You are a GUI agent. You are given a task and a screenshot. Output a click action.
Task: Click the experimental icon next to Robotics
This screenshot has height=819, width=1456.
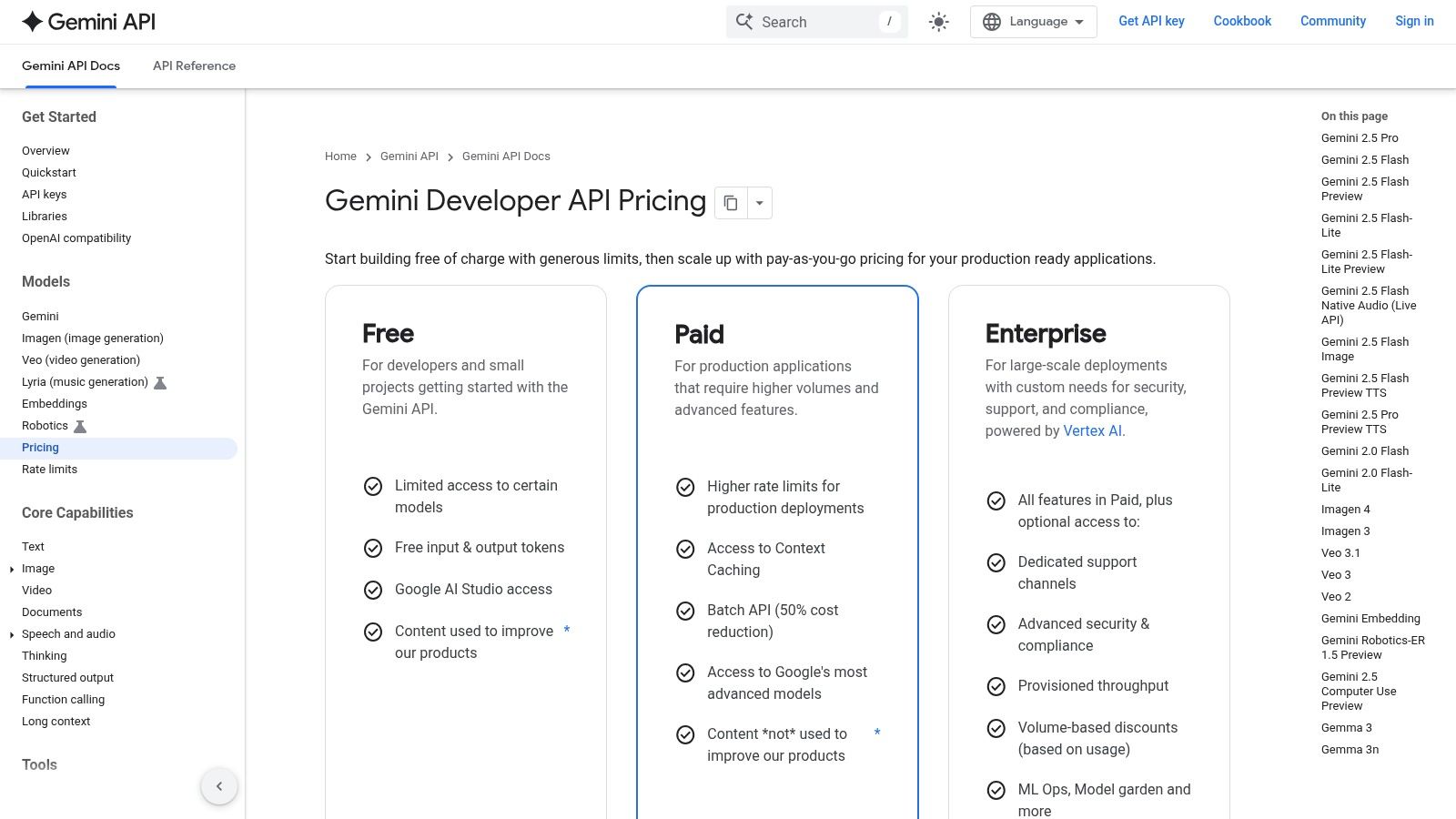(80, 425)
